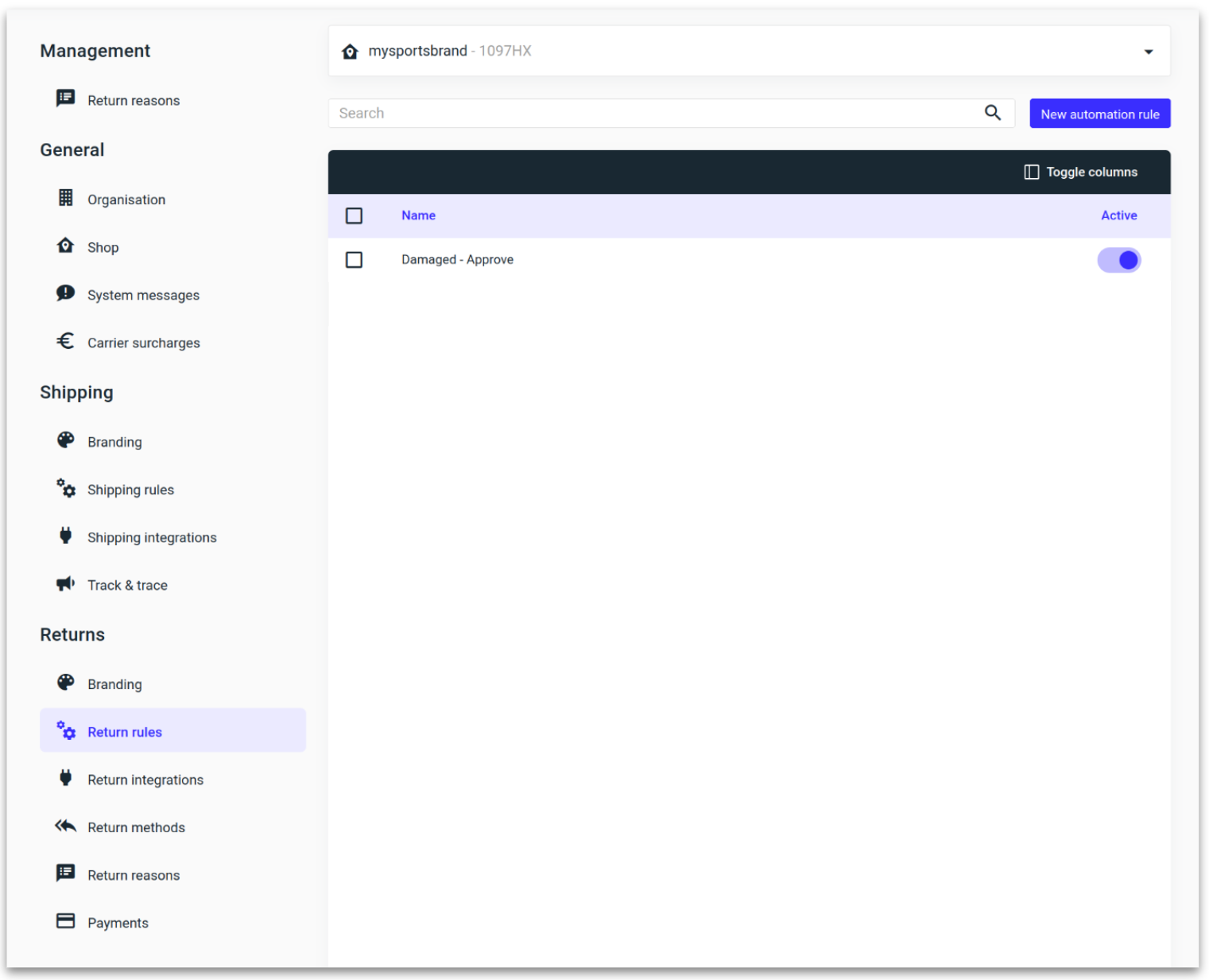The height and width of the screenshot is (980, 1209).
Task: Open the Damaged - Approve rule
Action: pyautogui.click(x=458, y=260)
